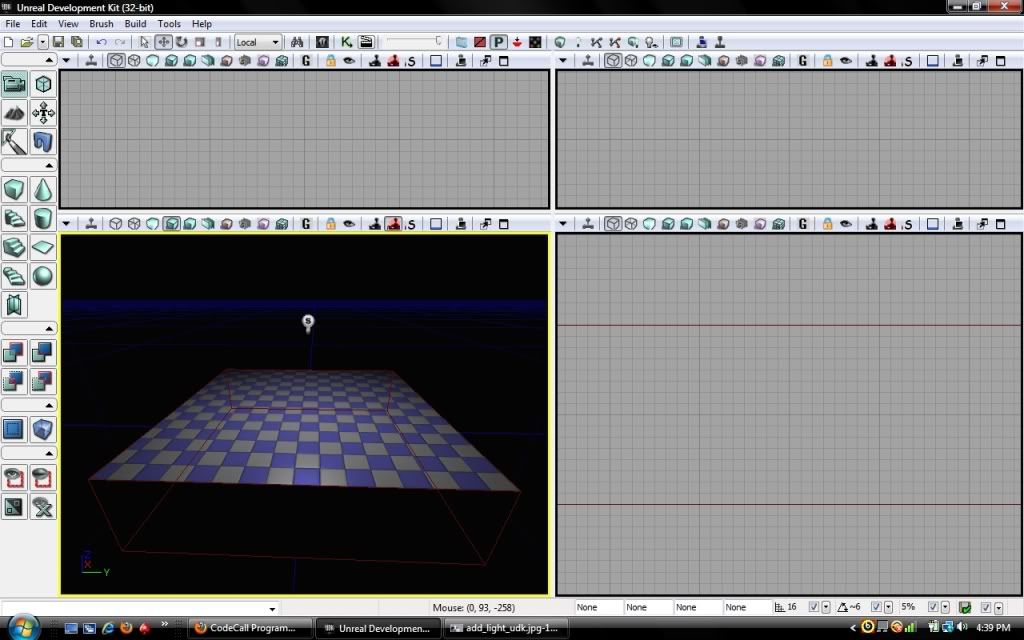This screenshot has height=640, width=1024.
Task: Click the slider in the main toolbar
Action: (x=414, y=42)
